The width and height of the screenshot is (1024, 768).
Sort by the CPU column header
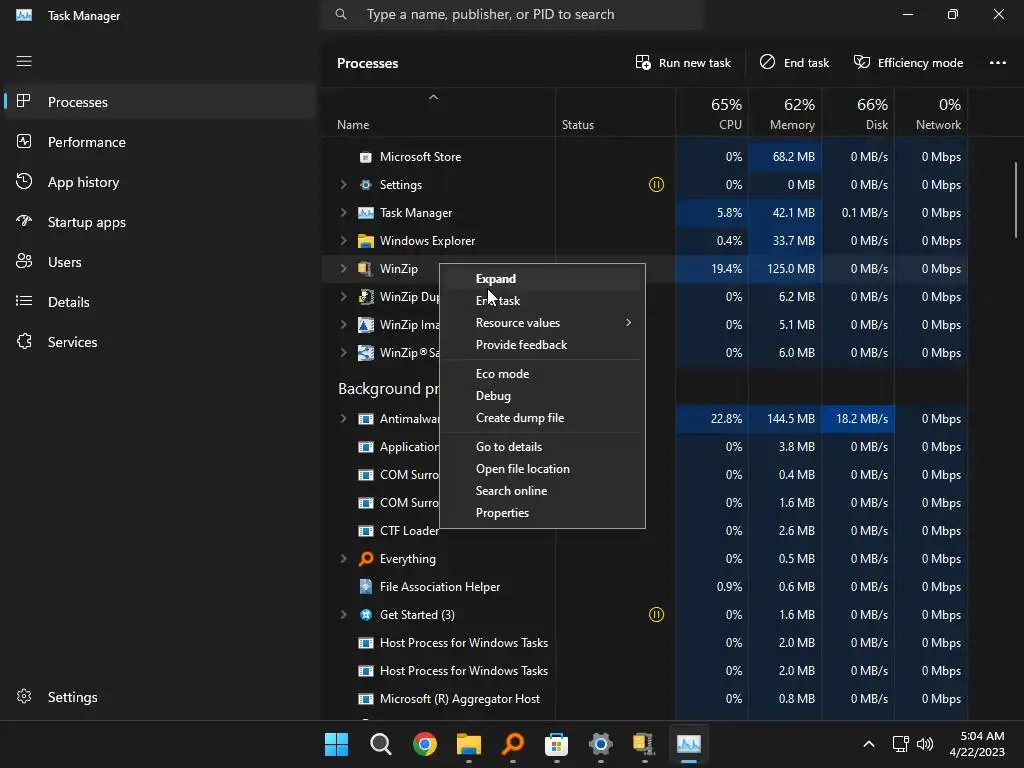click(x=712, y=113)
